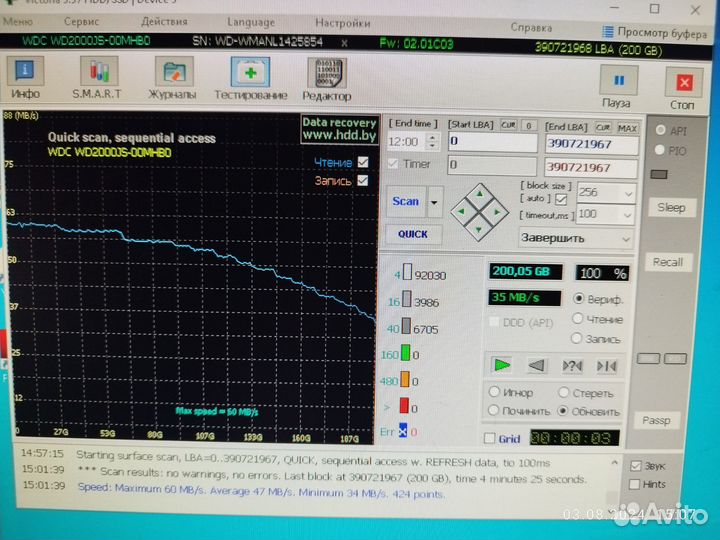Click the right arrow of navigation diamond

(x=497, y=213)
